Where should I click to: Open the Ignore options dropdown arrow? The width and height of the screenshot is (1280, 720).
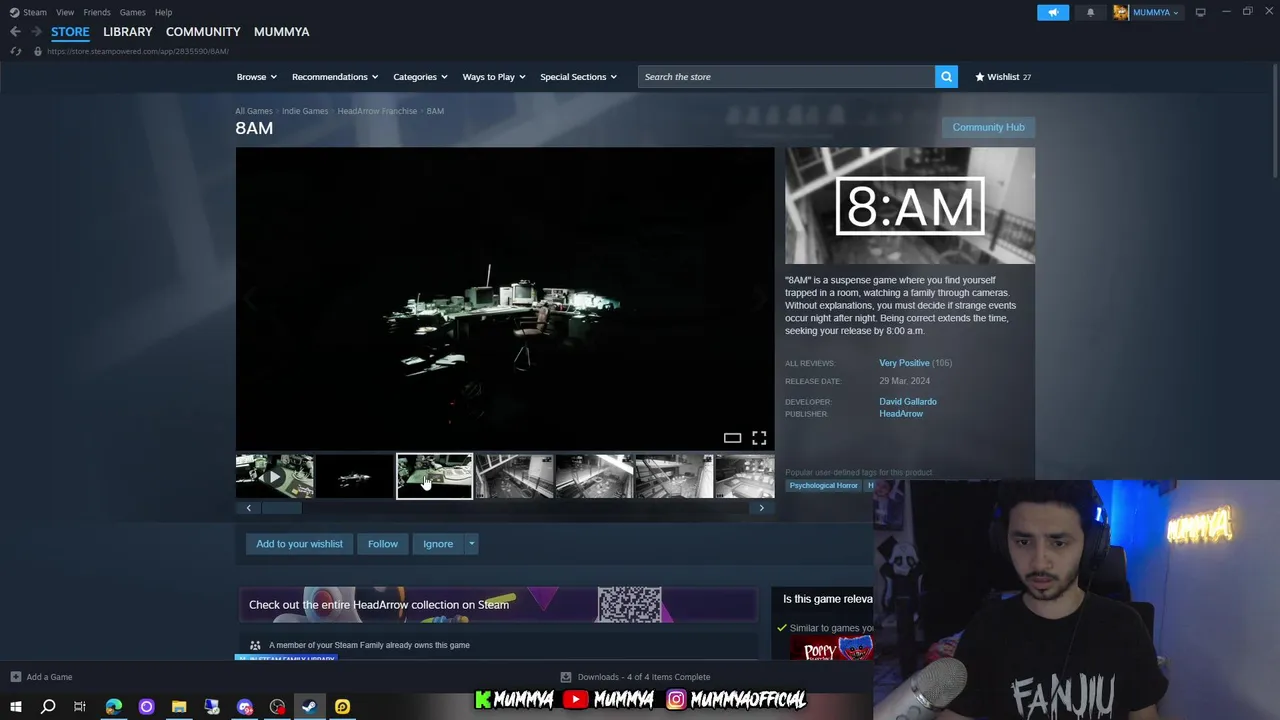(x=471, y=544)
